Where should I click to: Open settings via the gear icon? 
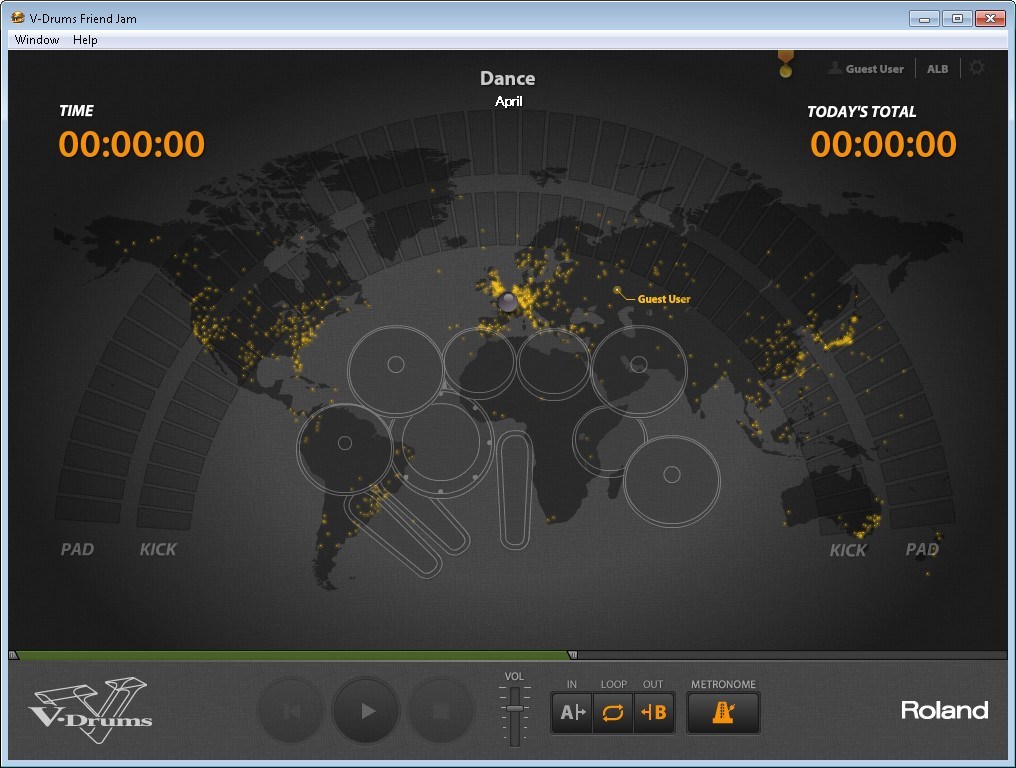(x=977, y=68)
